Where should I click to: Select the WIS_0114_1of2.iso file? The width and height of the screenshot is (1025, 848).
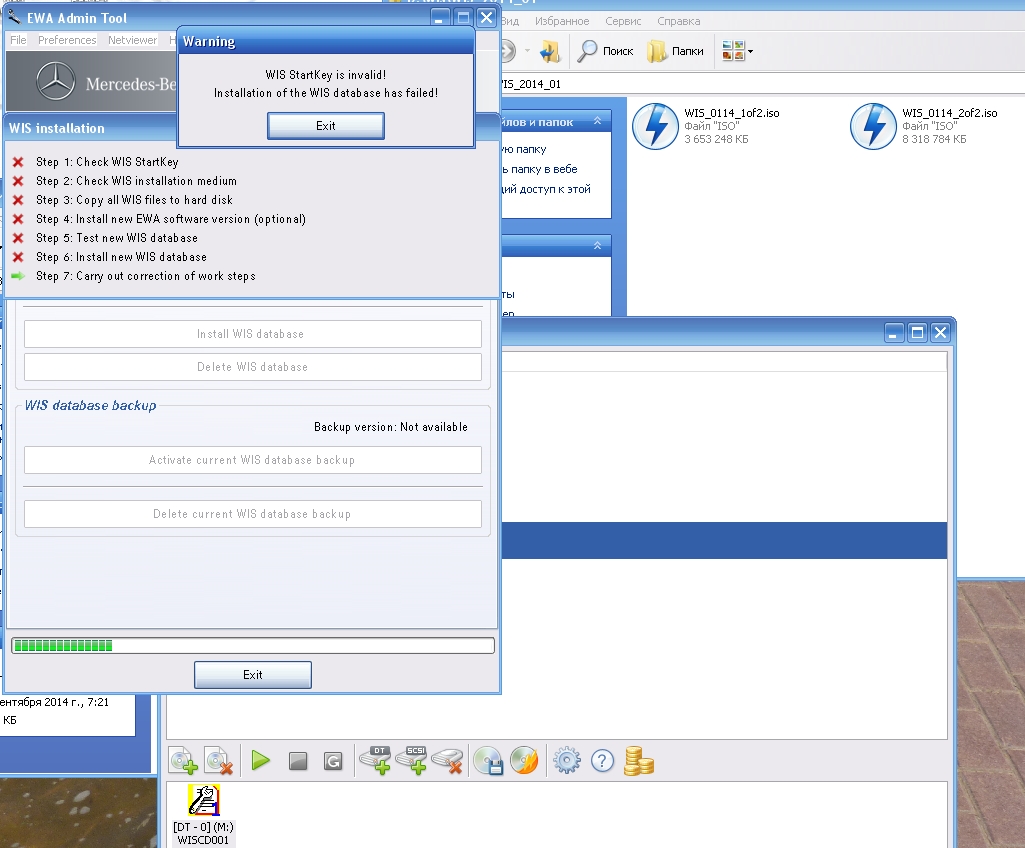pos(706,126)
